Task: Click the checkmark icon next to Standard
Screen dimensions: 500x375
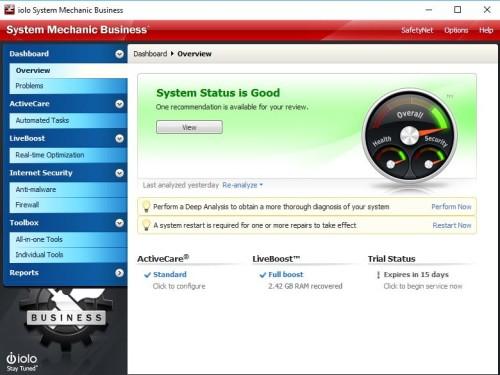Action: coord(147,275)
